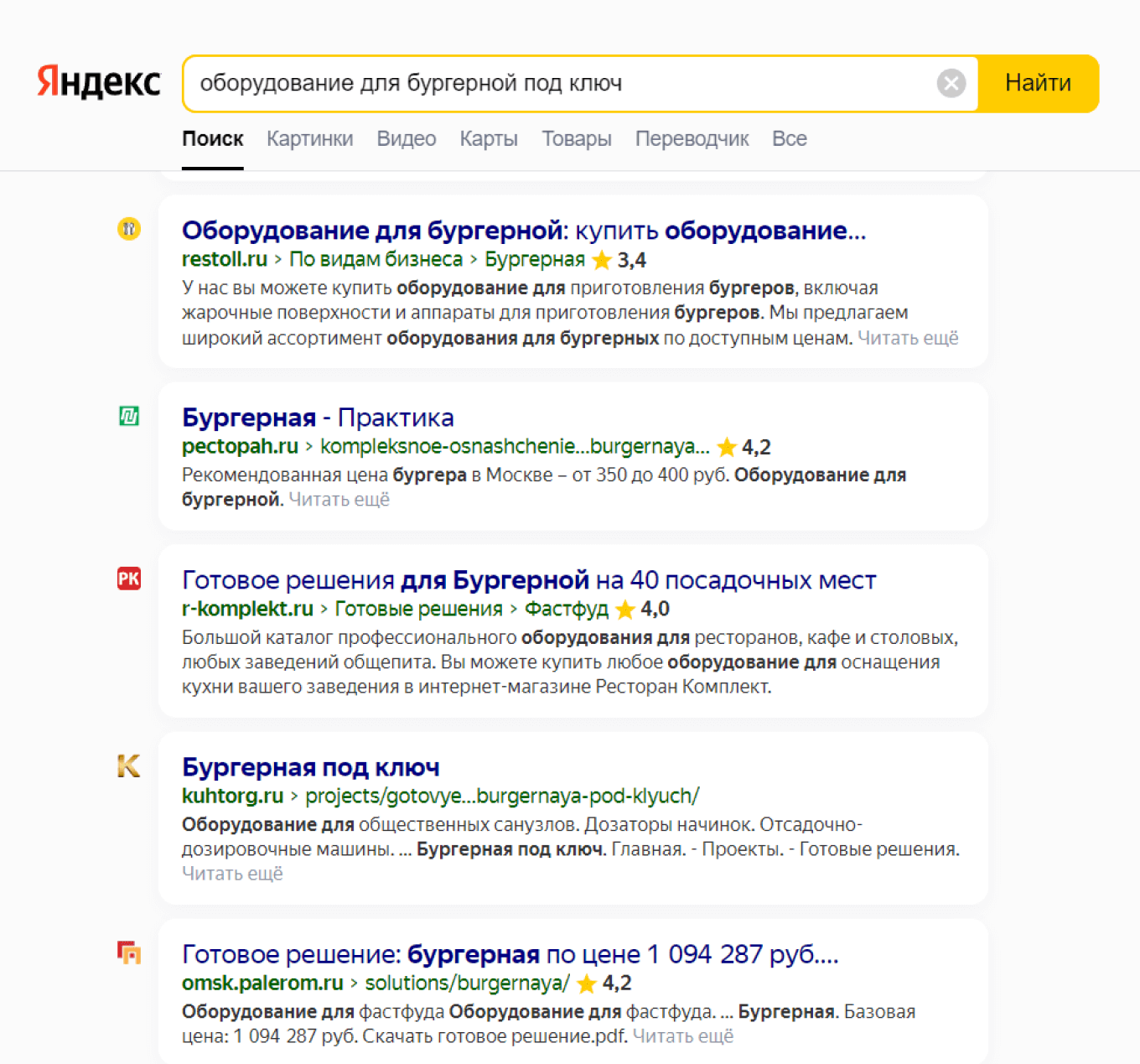Screen dimensions: 1140x1064
Task: Click the restoll.ru site favicon
Action: (128, 228)
